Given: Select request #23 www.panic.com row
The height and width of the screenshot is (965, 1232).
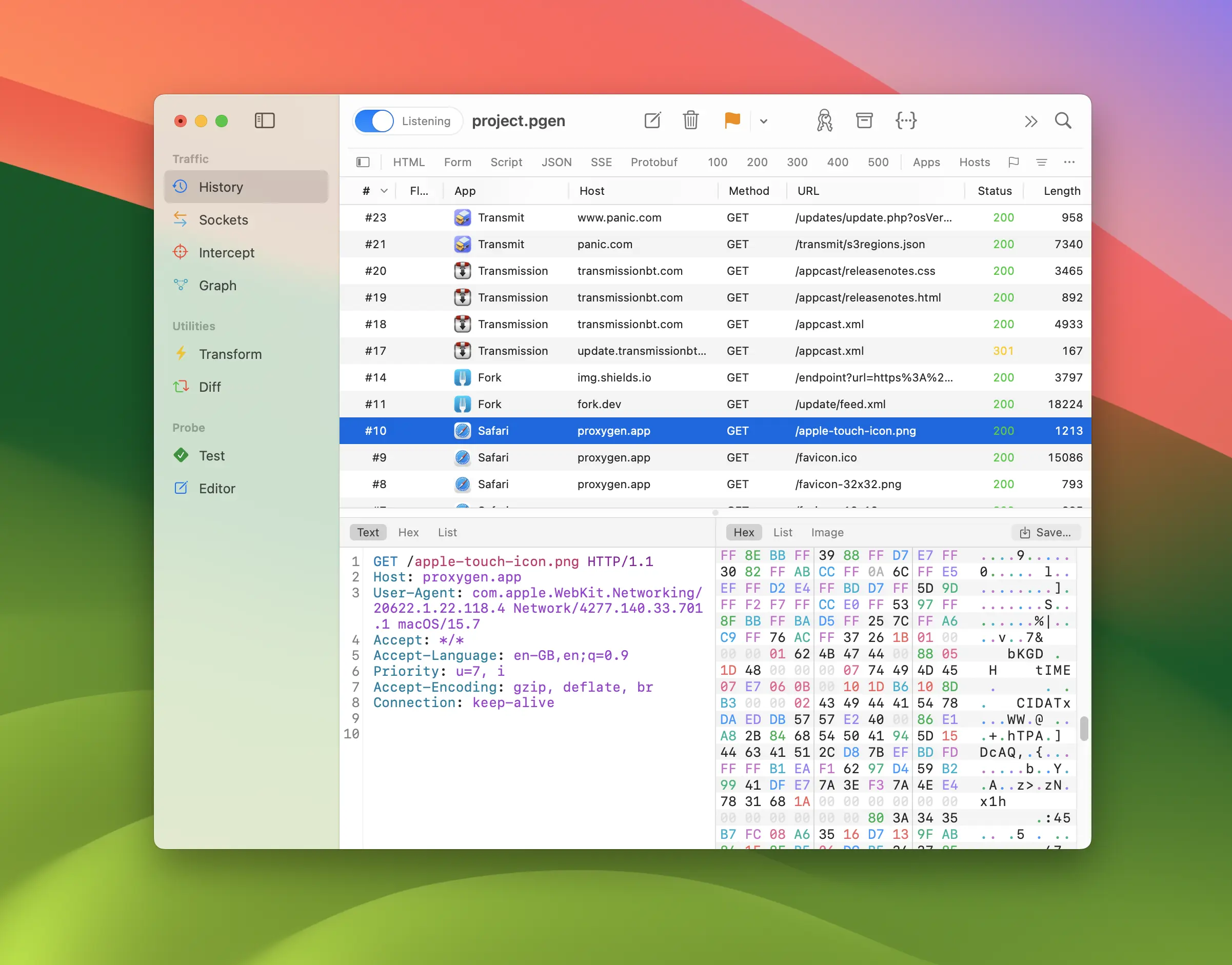Looking at the screenshot, I should tap(715, 217).
